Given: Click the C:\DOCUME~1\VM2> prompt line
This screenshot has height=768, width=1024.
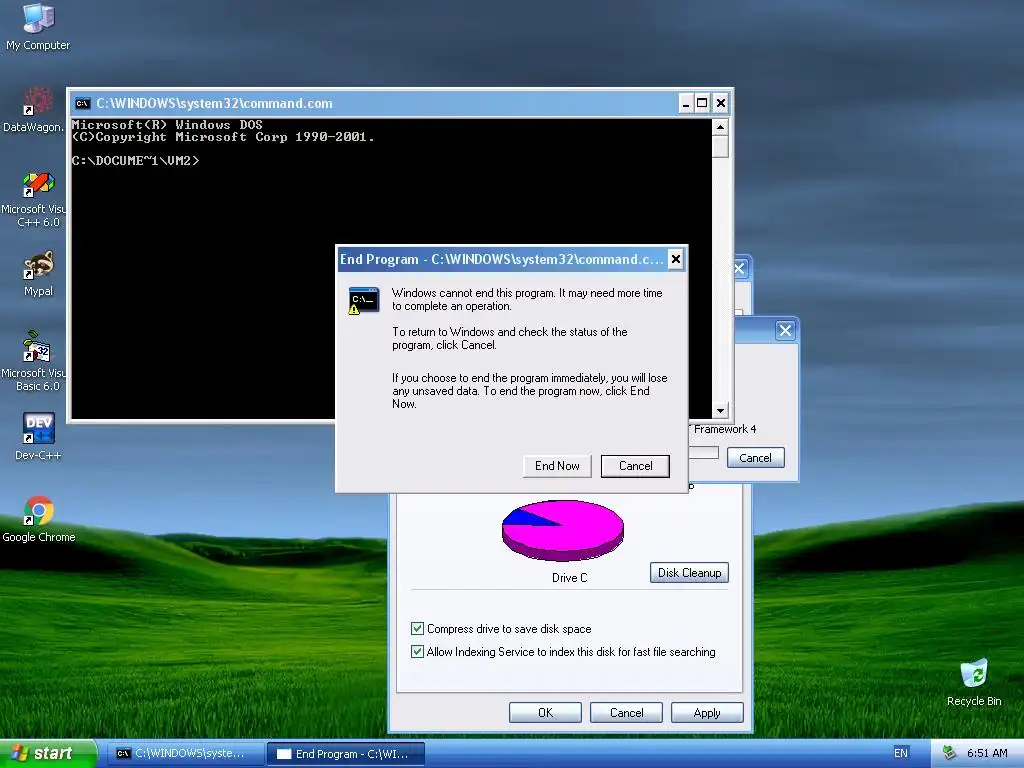Looking at the screenshot, I should tap(136, 161).
